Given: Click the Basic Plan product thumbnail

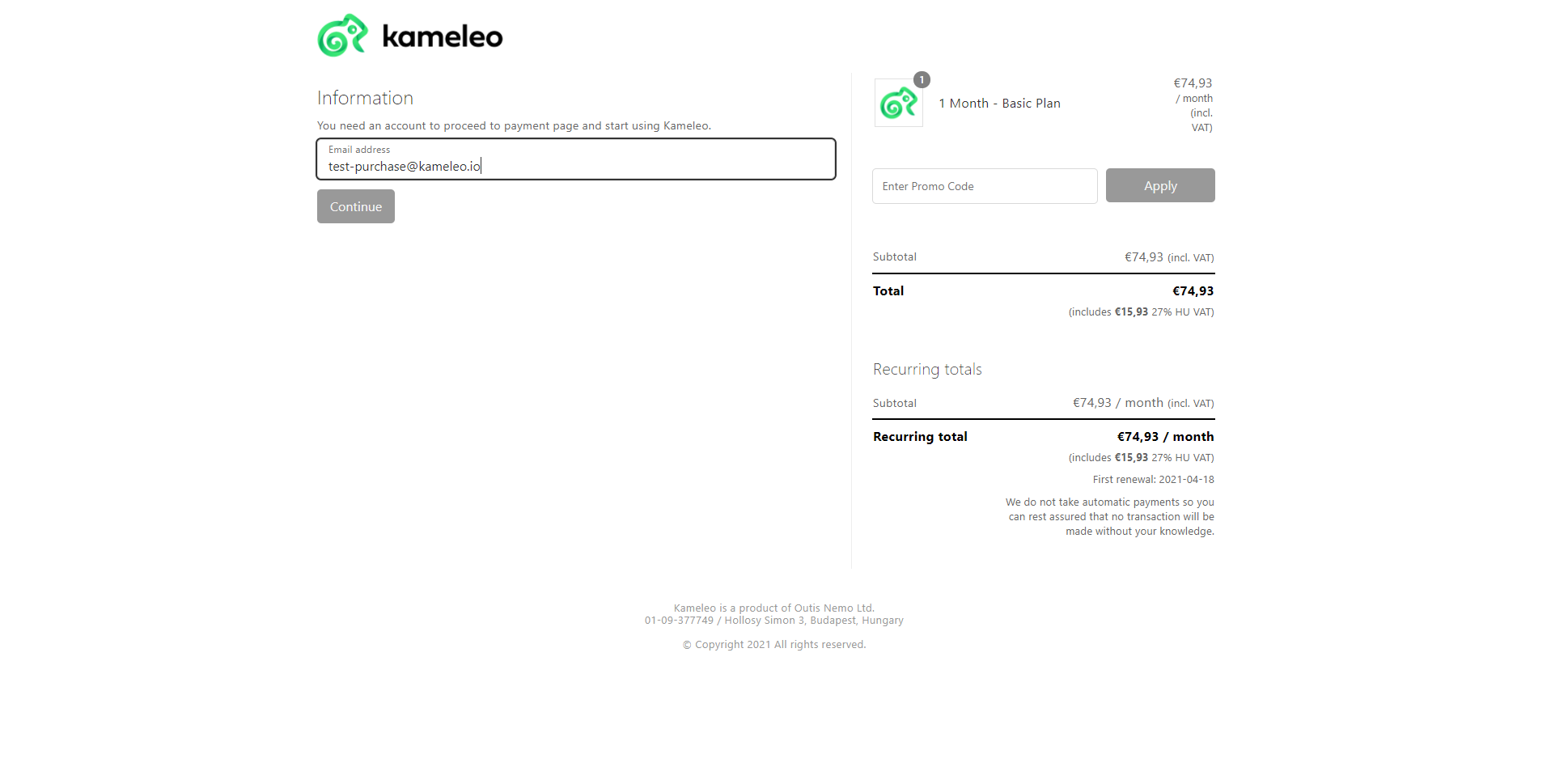Looking at the screenshot, I should [898, 103].
